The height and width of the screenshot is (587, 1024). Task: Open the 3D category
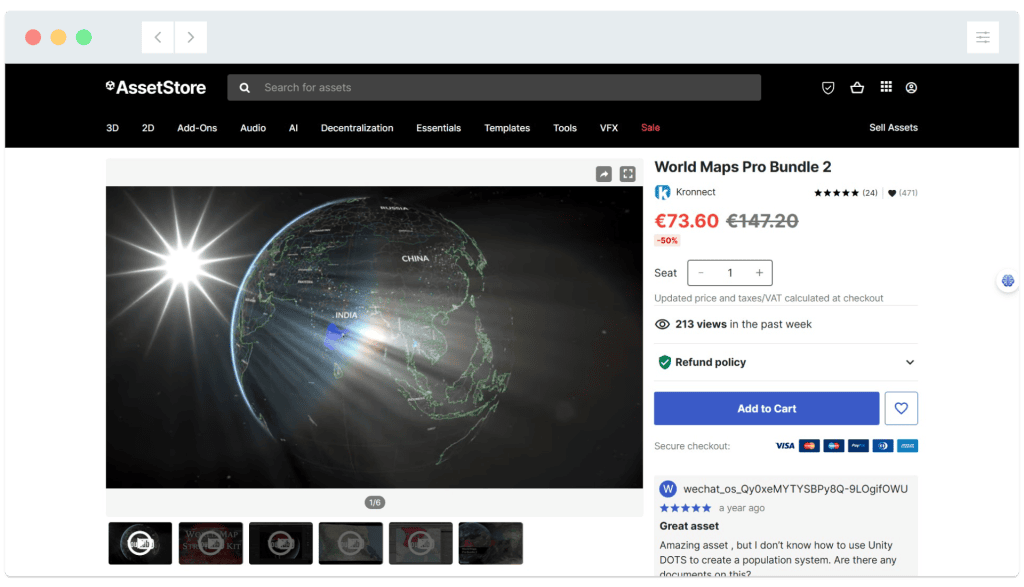(112, 127)
